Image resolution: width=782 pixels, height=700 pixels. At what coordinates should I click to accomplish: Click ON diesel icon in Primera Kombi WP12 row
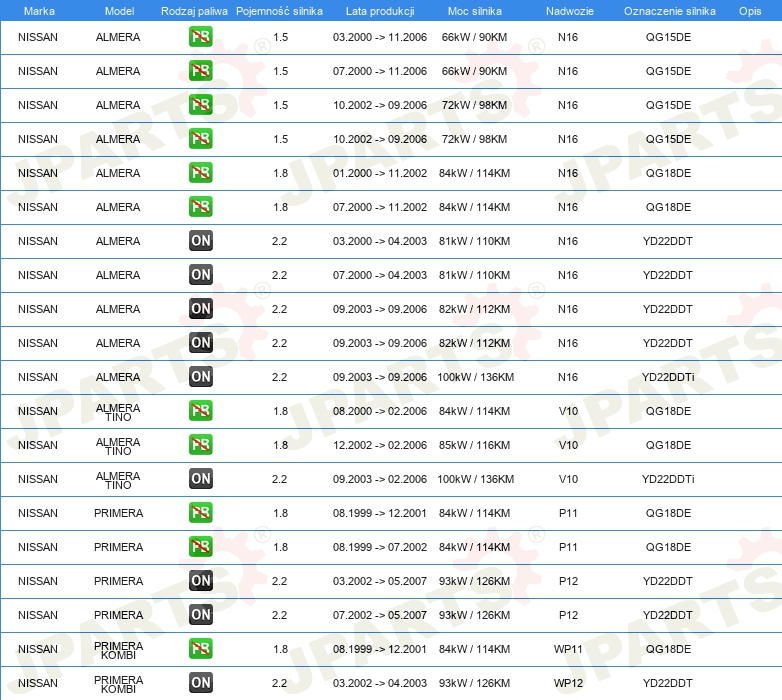200,683
